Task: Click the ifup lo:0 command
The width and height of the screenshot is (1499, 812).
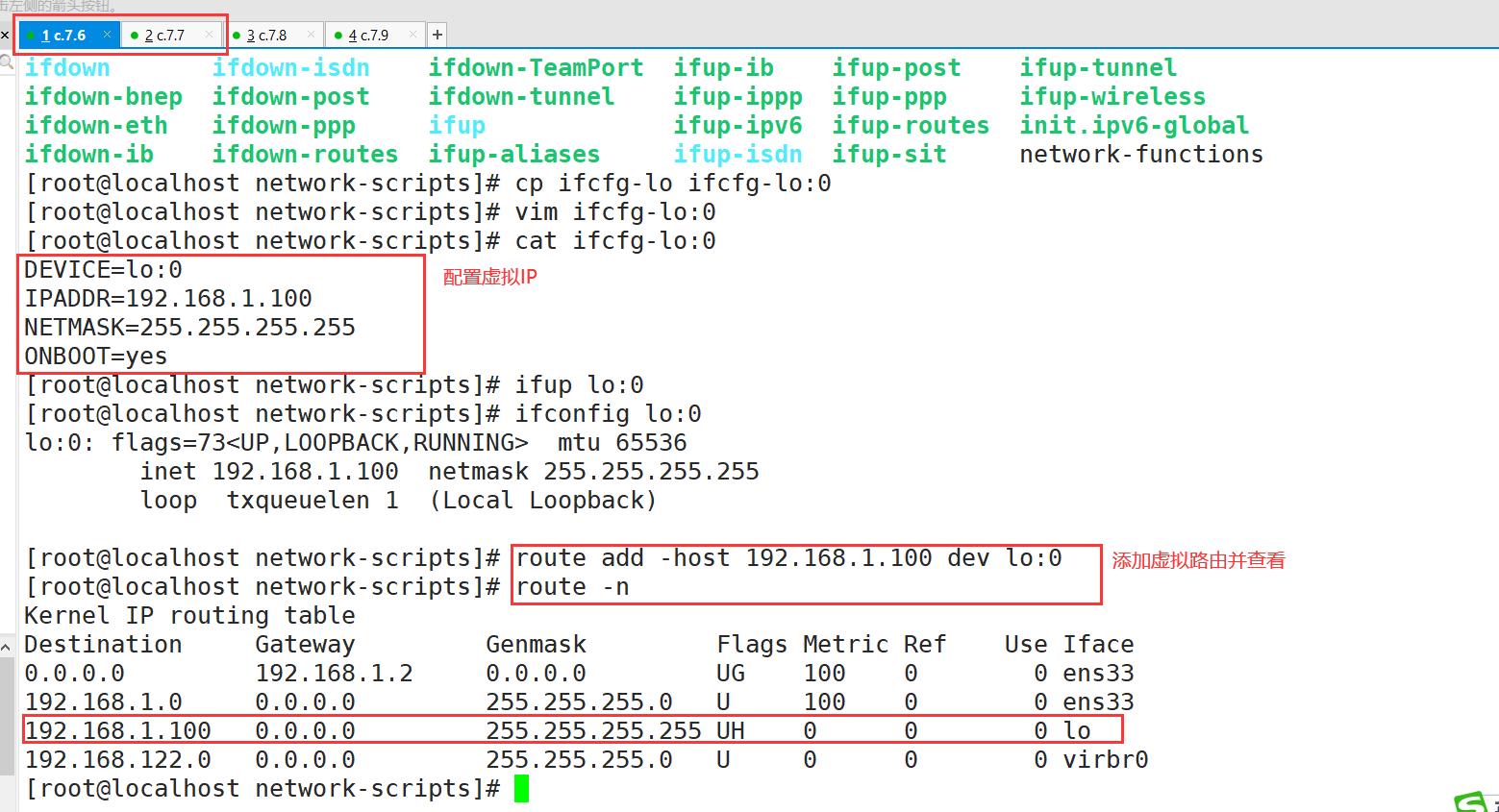Action: tap(579, 385)
